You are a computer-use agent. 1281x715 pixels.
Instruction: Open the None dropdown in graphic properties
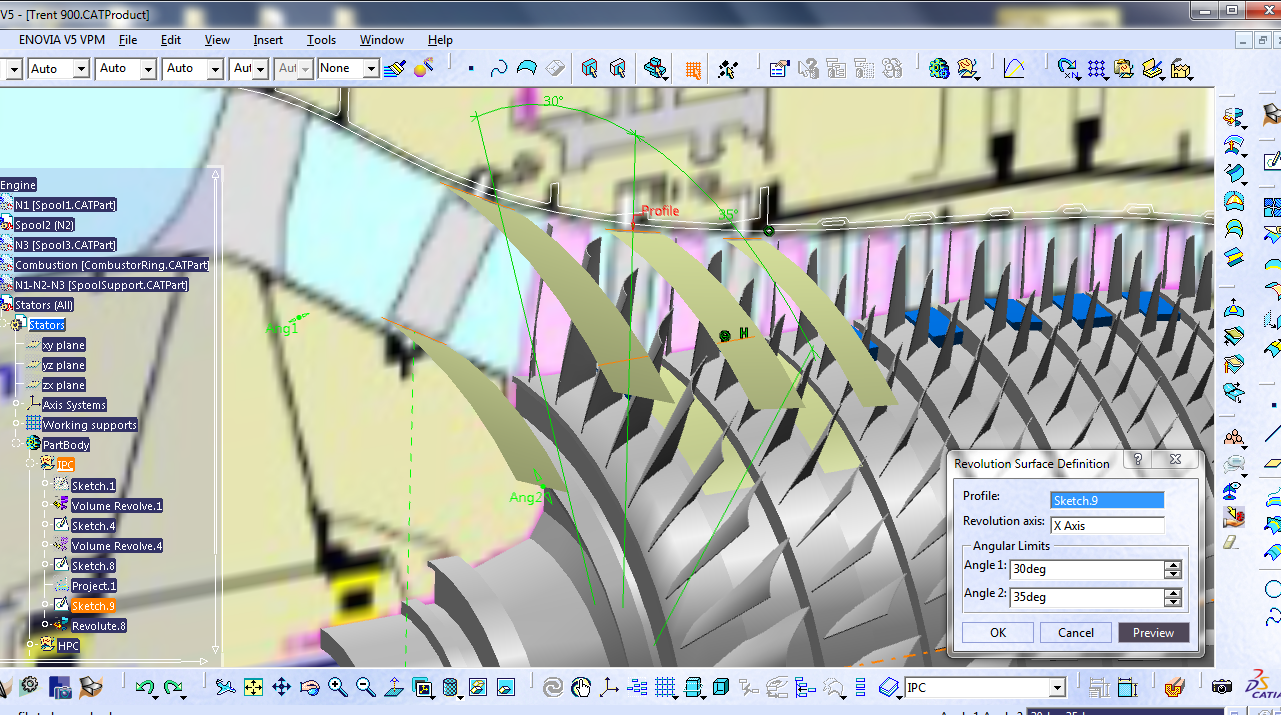tap(371, 69)
